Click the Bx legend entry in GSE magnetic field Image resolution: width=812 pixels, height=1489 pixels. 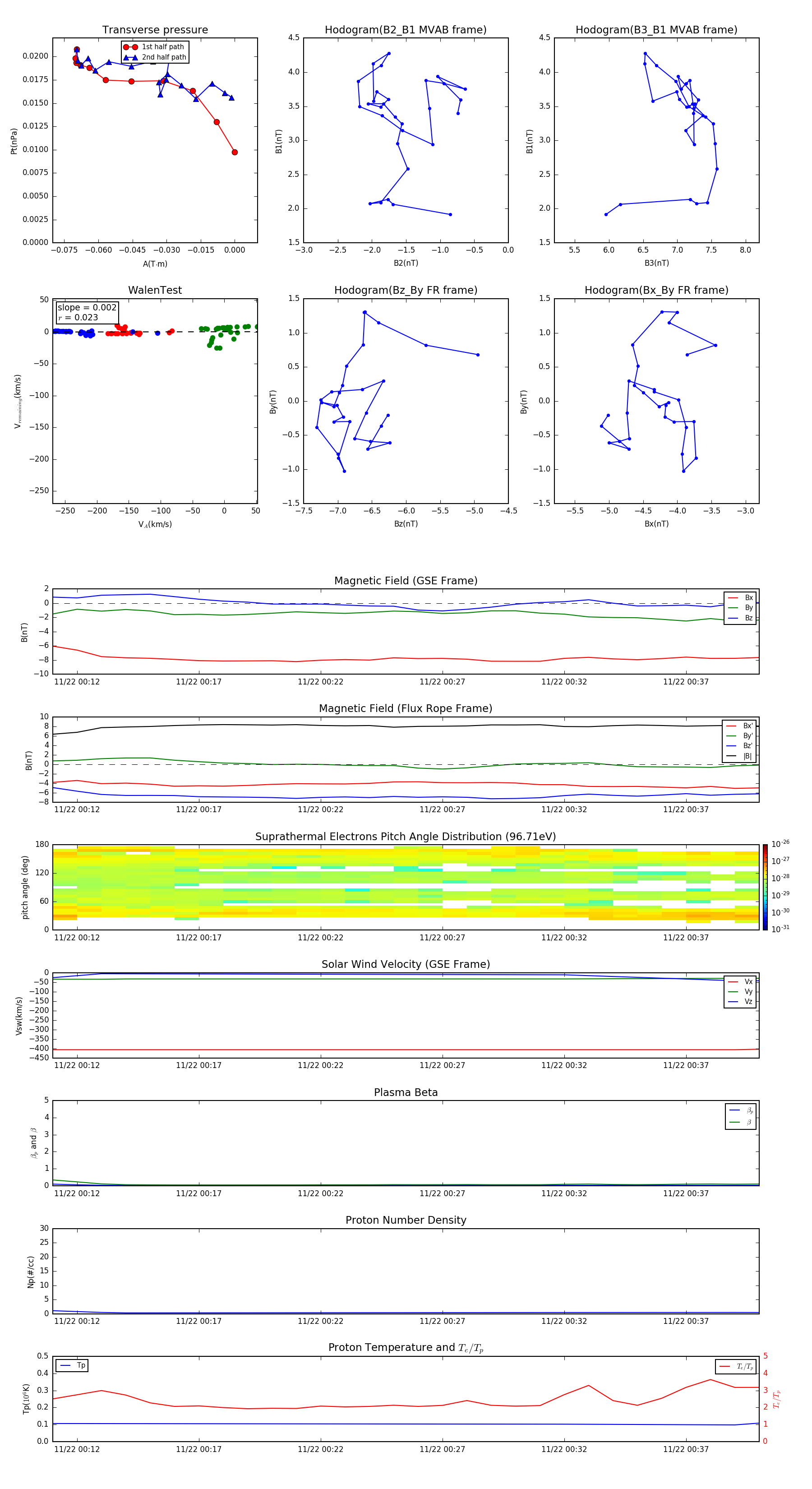pyautogui.click(x=740, y=598)
